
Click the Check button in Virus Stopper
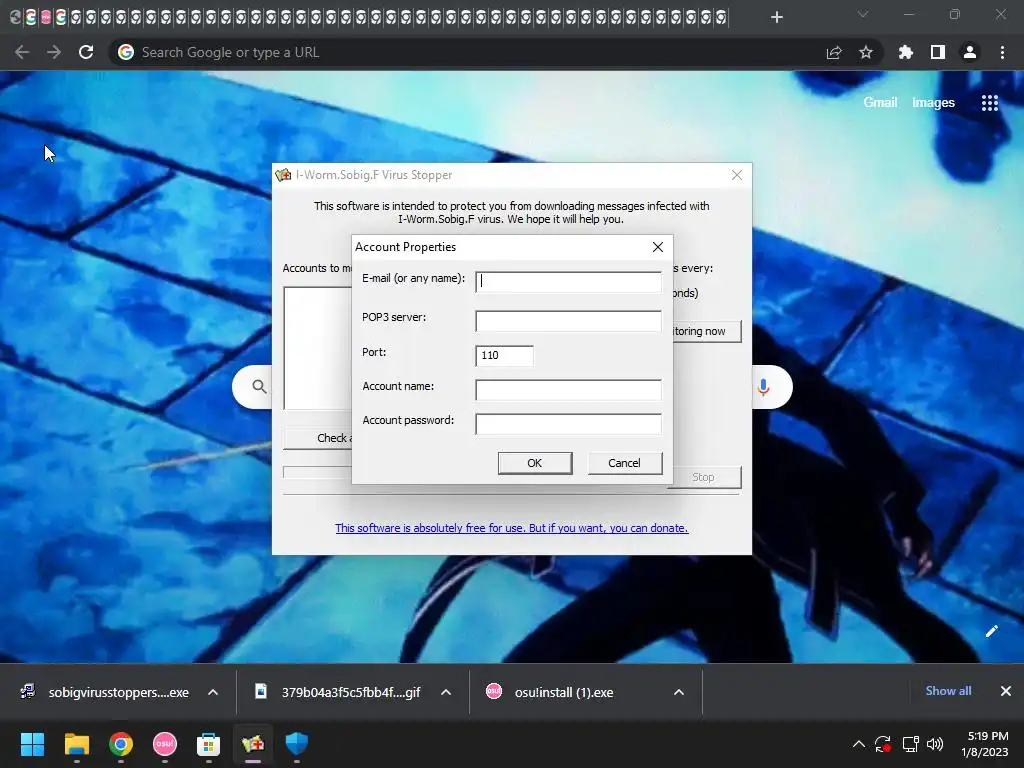click(x=318, y=438)
